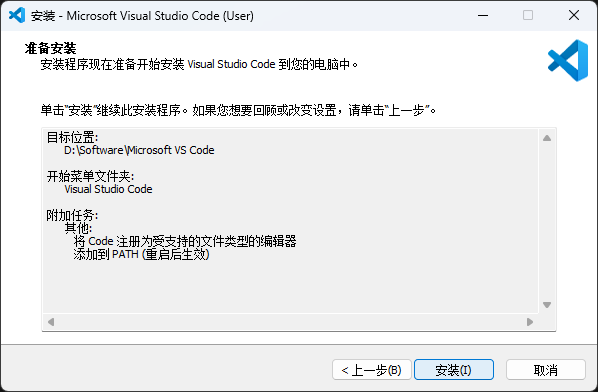Go back with the 上一步(B) button

[x=371, y=370]
